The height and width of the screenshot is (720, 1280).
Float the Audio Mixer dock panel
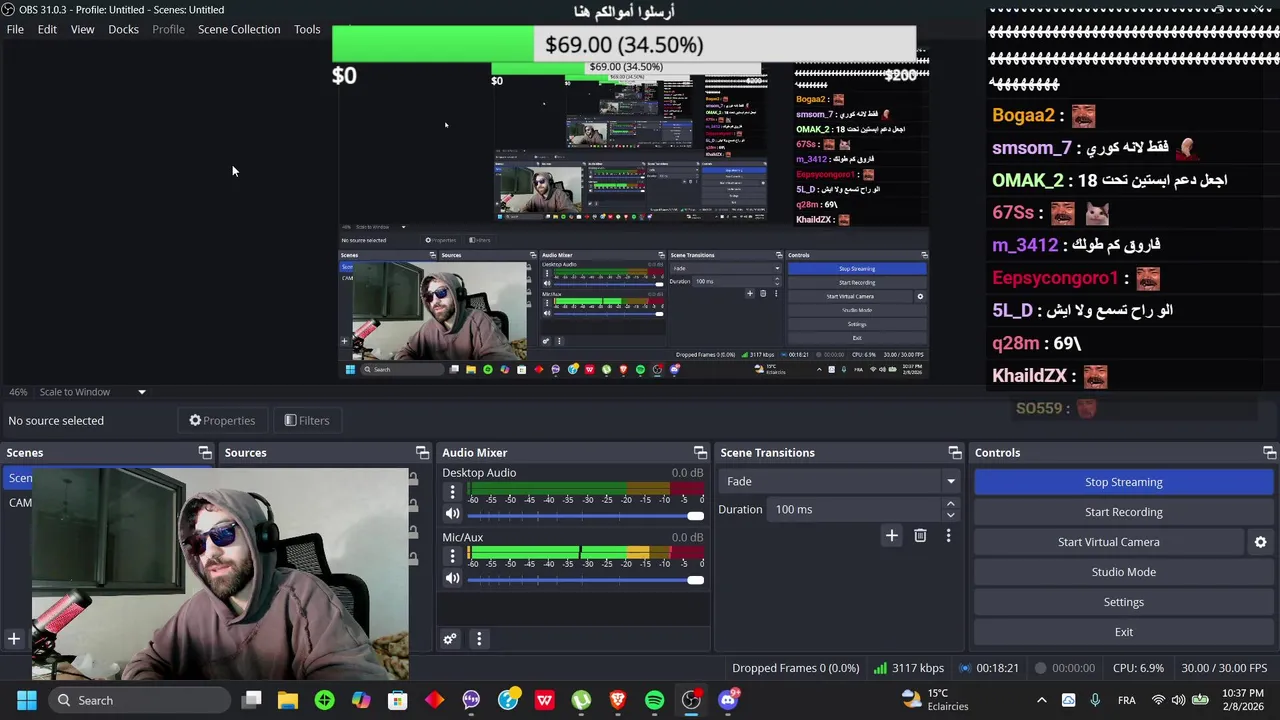coord(700,453)
